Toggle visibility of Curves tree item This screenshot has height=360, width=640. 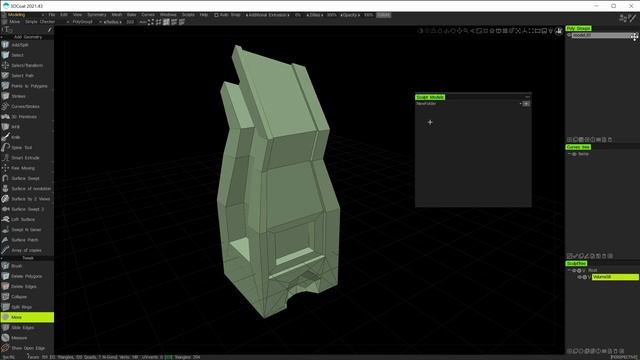(x=574, y=154)
